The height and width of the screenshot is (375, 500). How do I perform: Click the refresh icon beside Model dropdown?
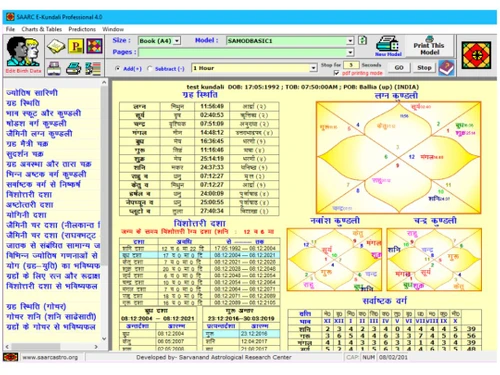pos(363,40)
